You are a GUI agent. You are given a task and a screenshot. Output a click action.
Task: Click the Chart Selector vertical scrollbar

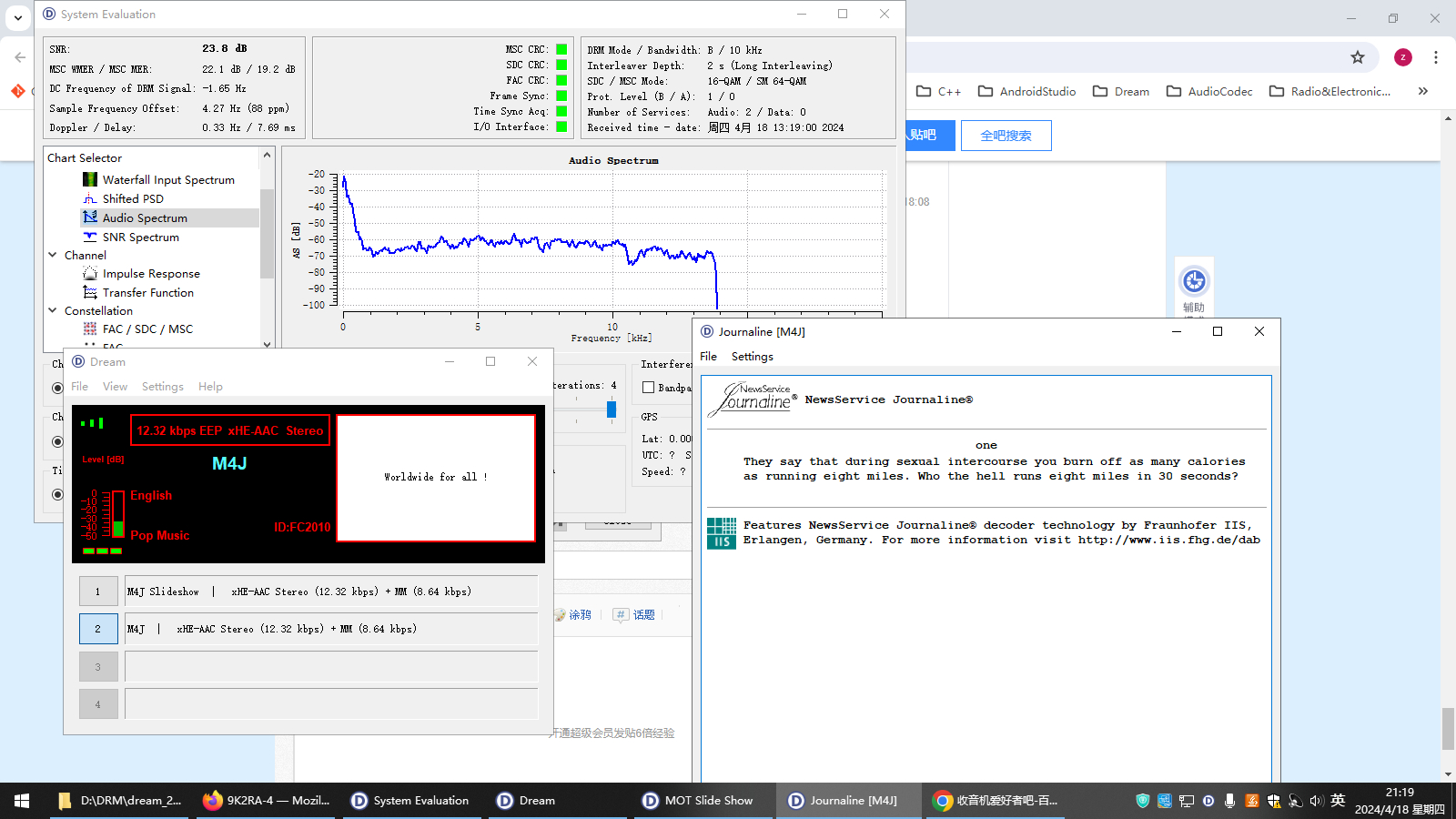pos(267,234)
